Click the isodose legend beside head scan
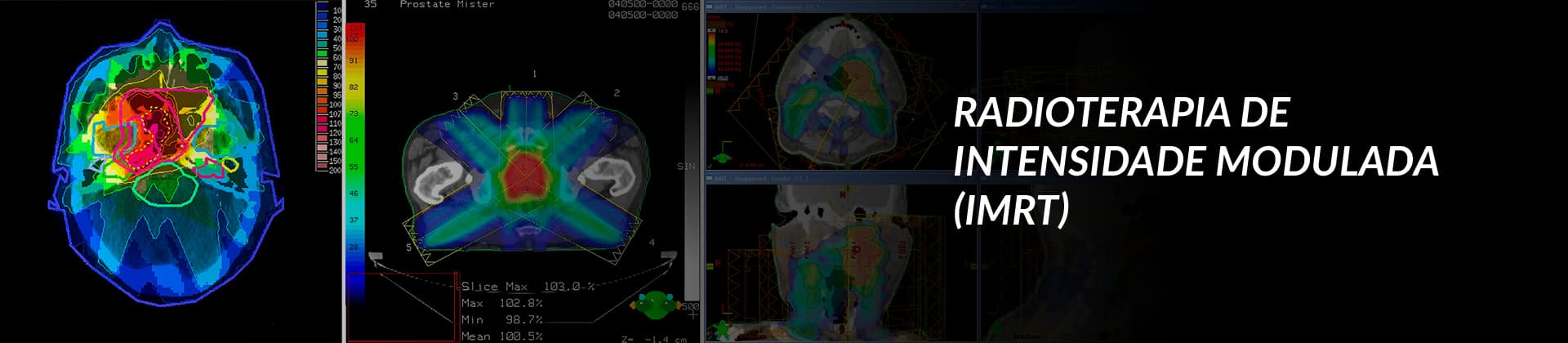 tap(328, 87)
